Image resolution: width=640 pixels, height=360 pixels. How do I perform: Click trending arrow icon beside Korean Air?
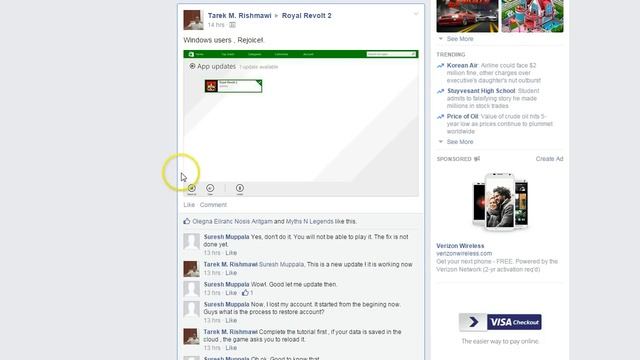(440, 66)
